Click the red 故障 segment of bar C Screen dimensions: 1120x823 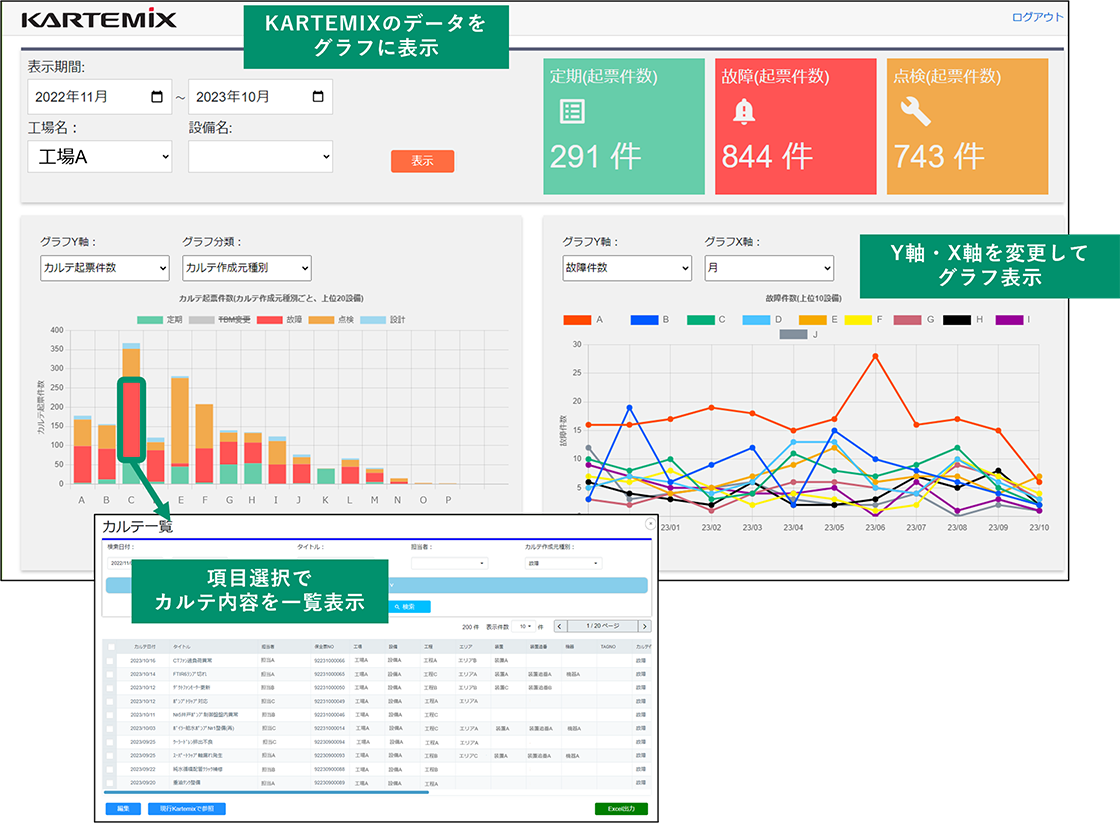pos(131,420)
